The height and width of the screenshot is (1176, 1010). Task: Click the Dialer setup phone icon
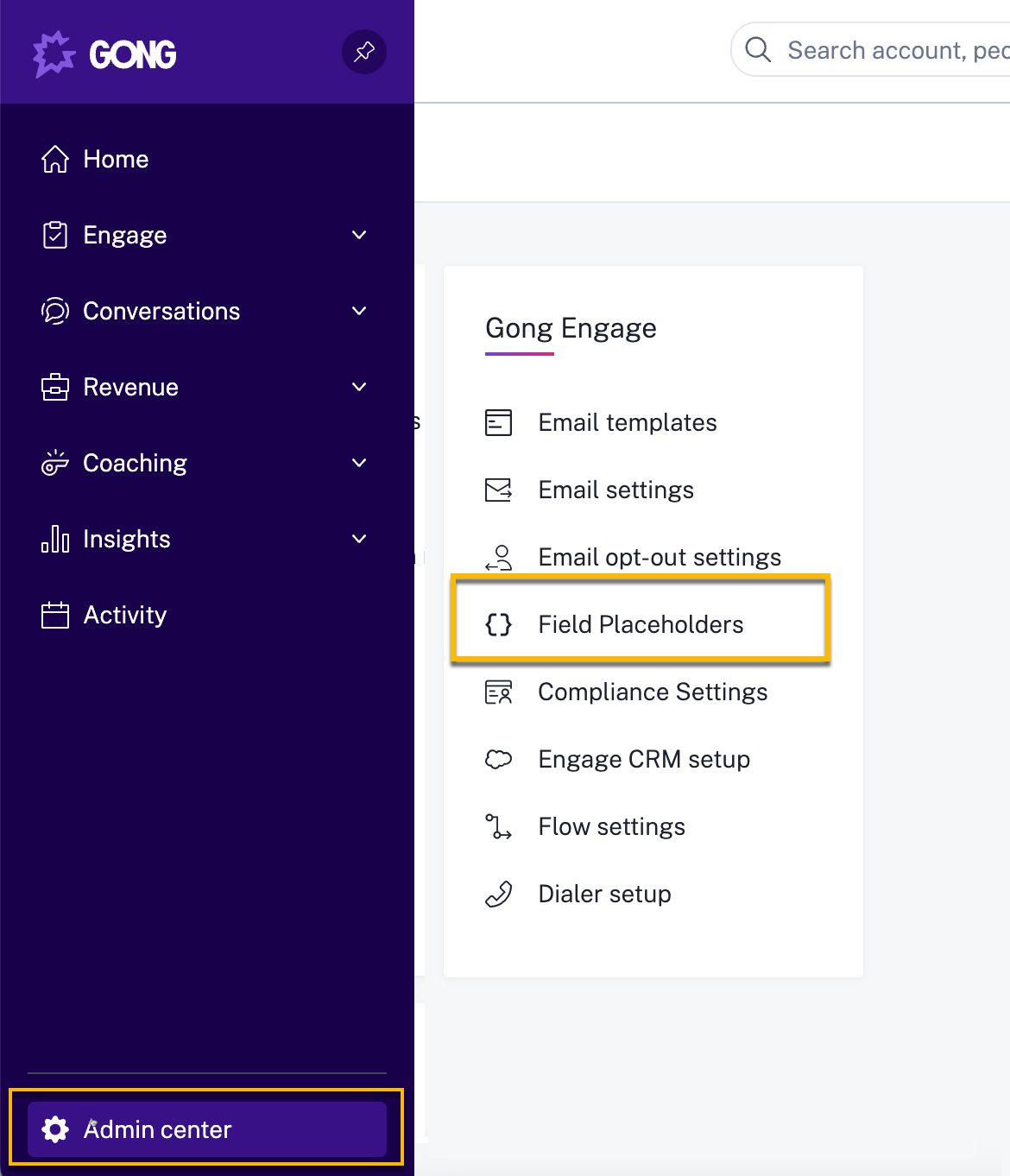[499, 894]
